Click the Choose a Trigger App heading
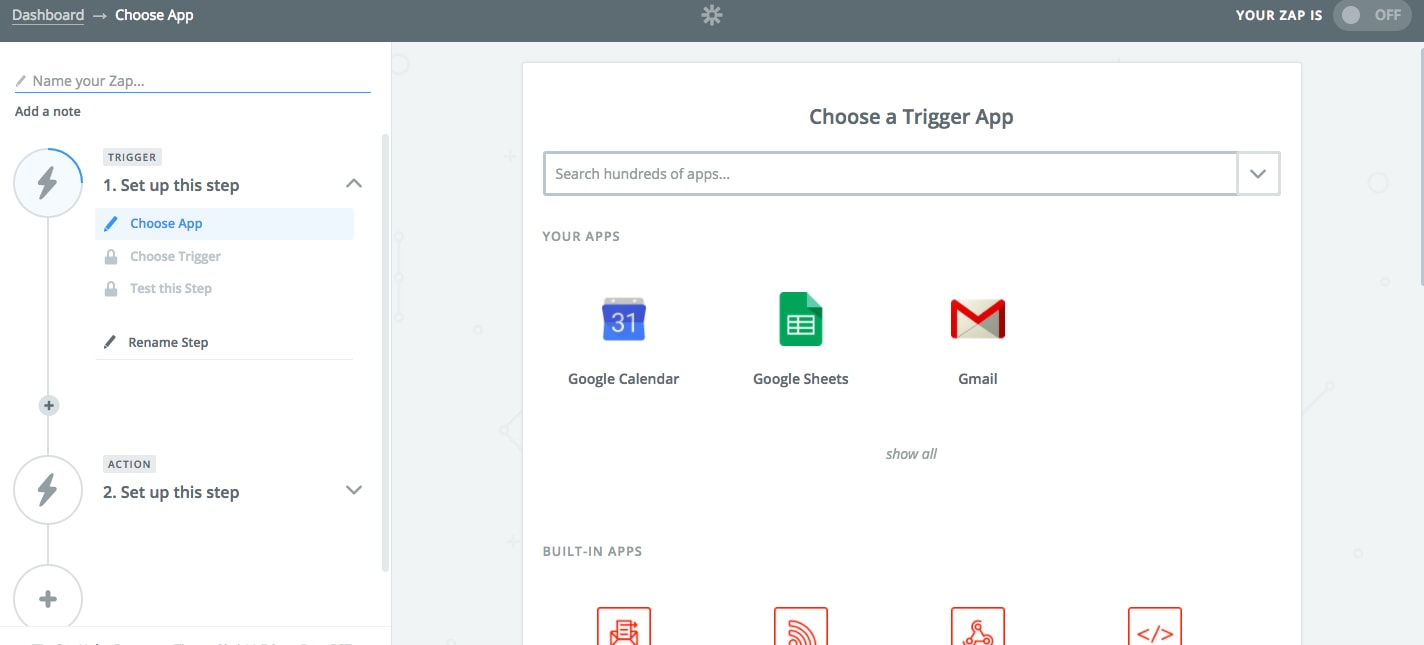Image resolution: width=1424 pixels, height=645 pixels. [x=911, y=117]
